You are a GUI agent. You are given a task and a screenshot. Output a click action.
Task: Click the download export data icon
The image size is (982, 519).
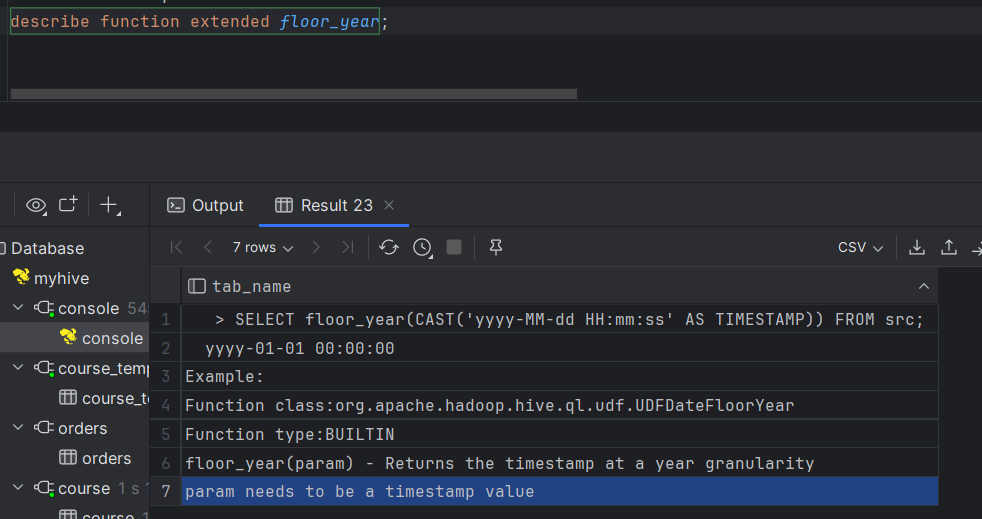click(916, 247)
